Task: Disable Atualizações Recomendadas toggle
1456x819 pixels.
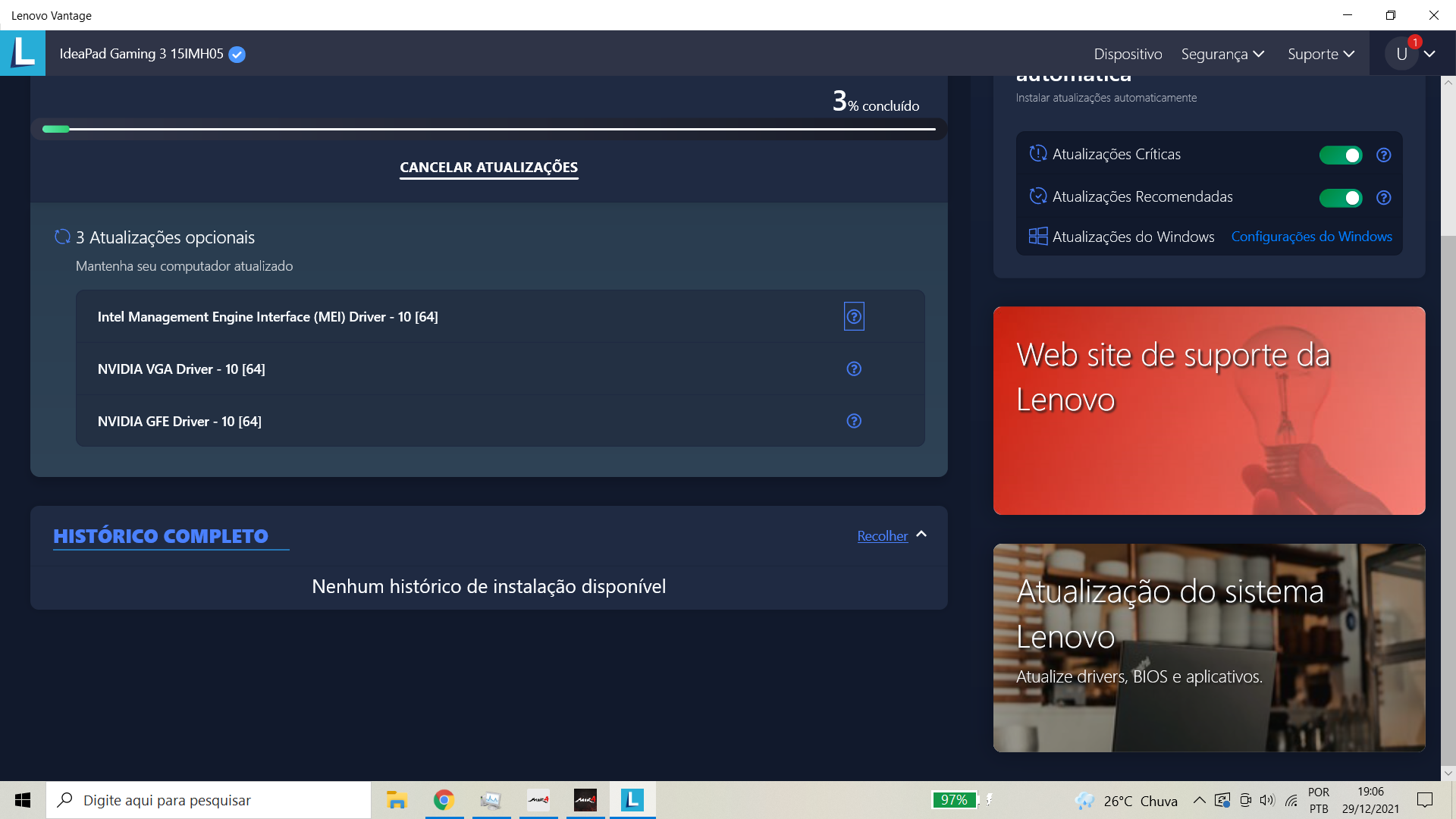Action: 1341,197
